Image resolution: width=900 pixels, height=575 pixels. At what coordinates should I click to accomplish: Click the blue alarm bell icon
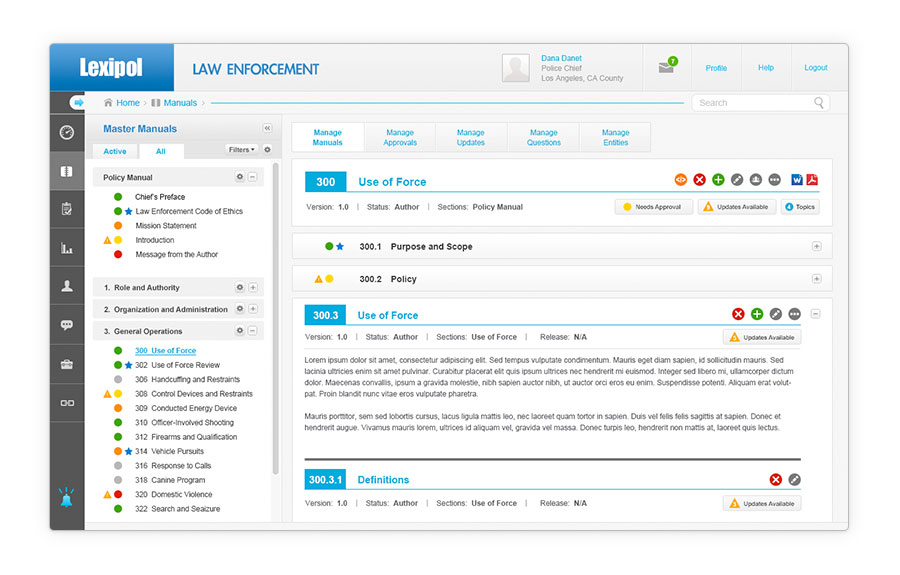pos(67,497)
